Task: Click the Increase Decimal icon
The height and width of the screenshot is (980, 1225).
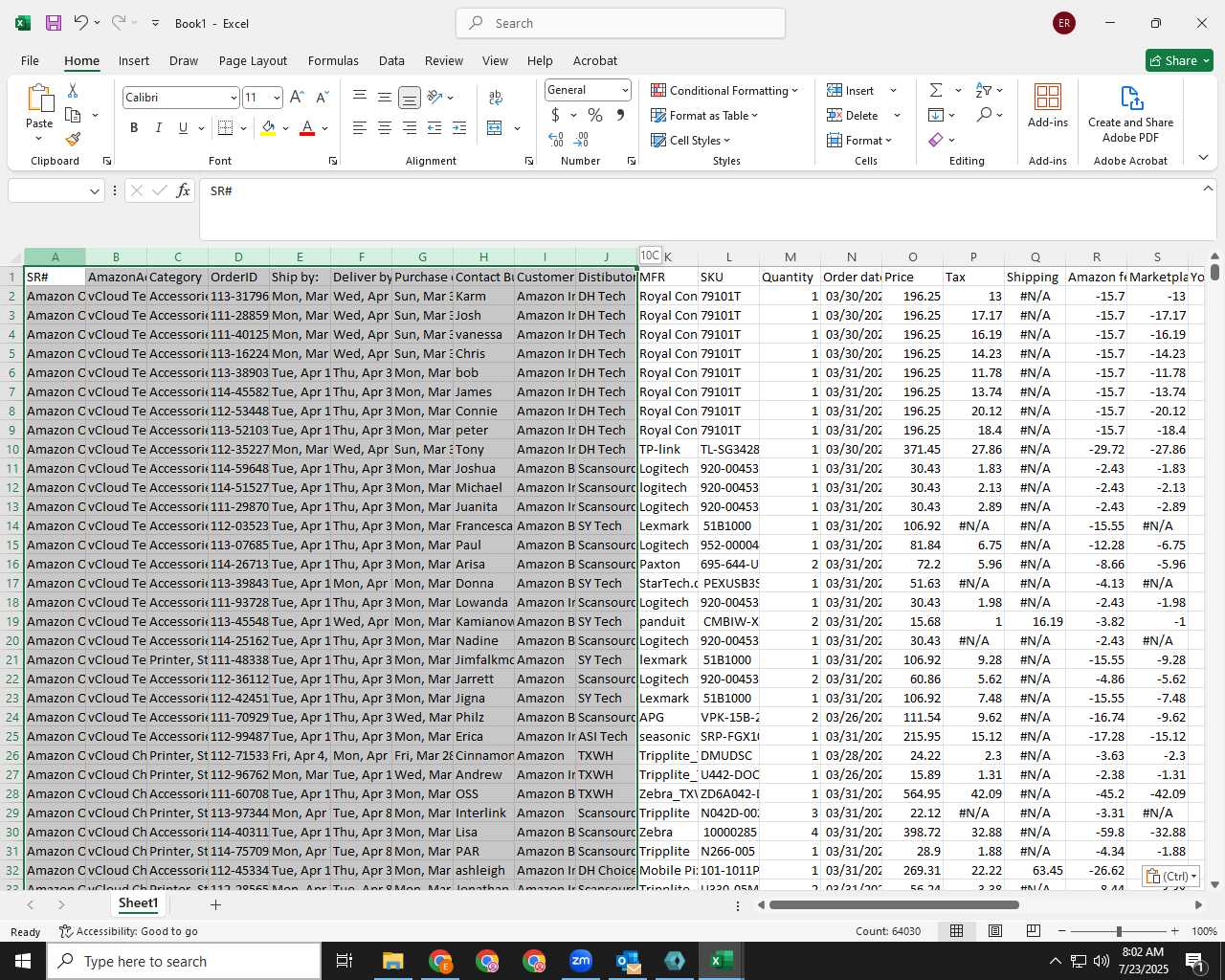Action: coord(556,140)
